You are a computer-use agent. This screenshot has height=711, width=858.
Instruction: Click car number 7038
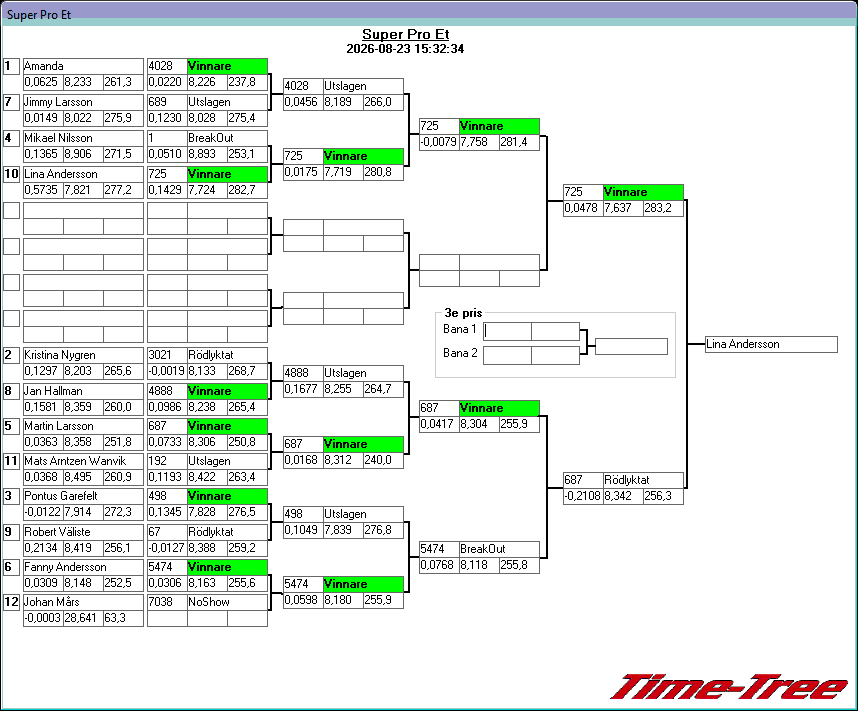[167, 602]
